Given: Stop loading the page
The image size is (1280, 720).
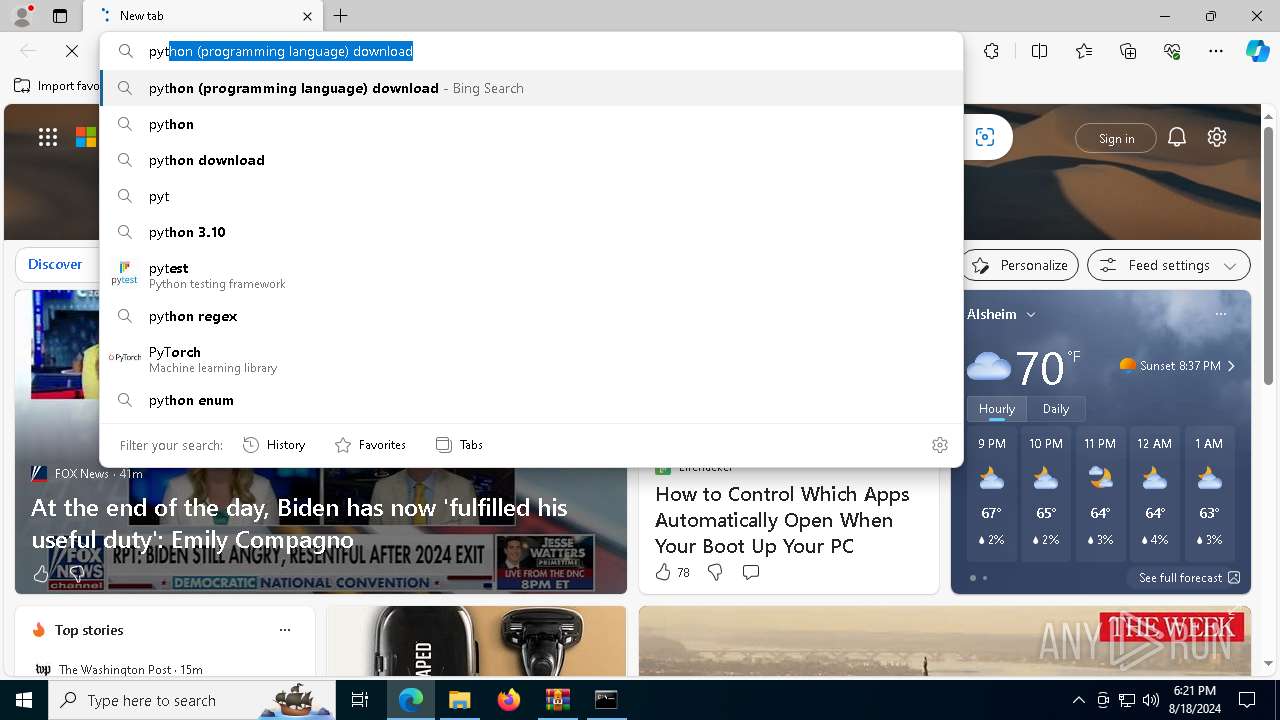Looking at the screenshot, I should tap(72, 51).
